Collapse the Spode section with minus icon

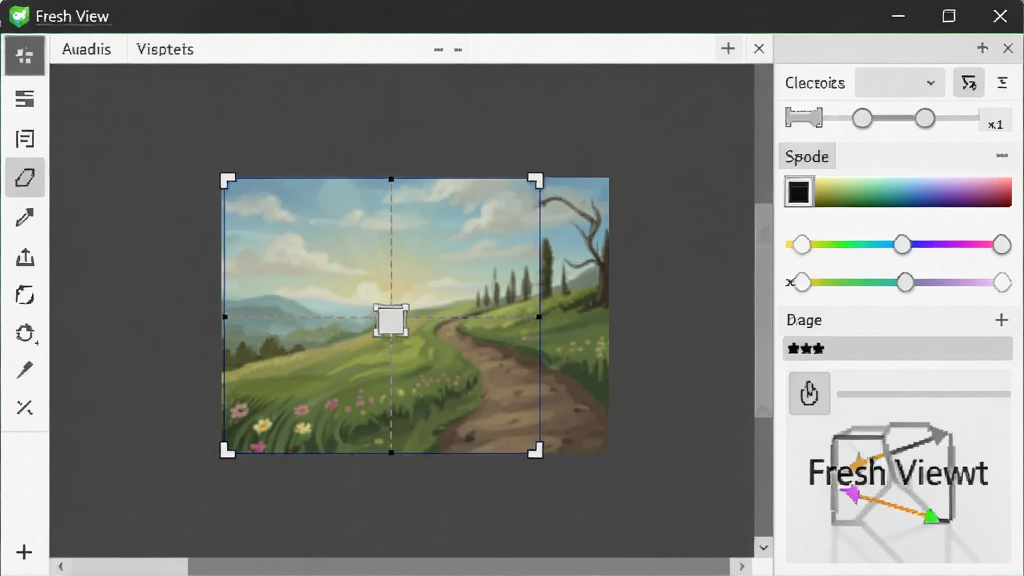(x=1002, y=155)
